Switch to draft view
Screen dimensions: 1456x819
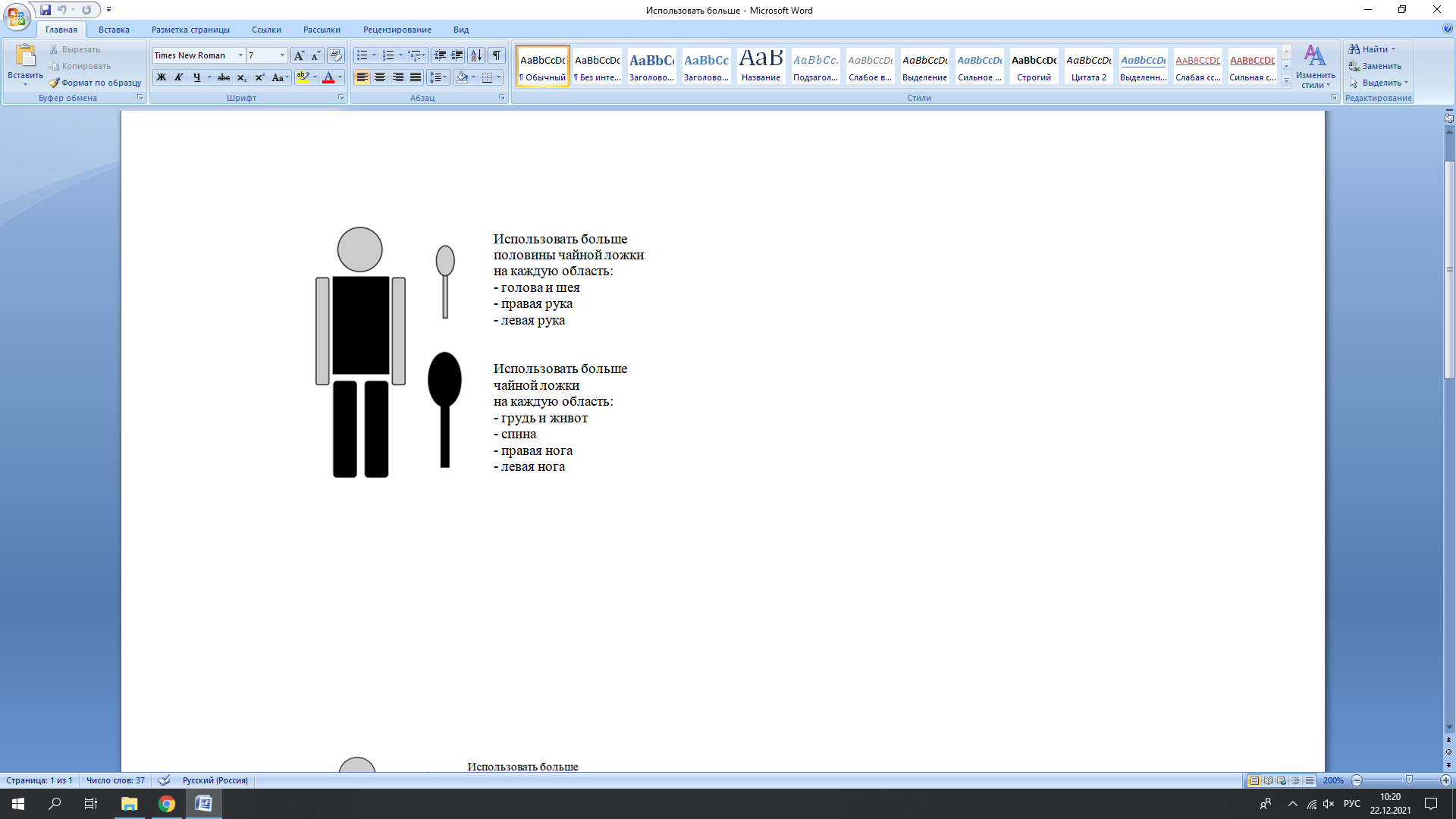(1310, 780)
